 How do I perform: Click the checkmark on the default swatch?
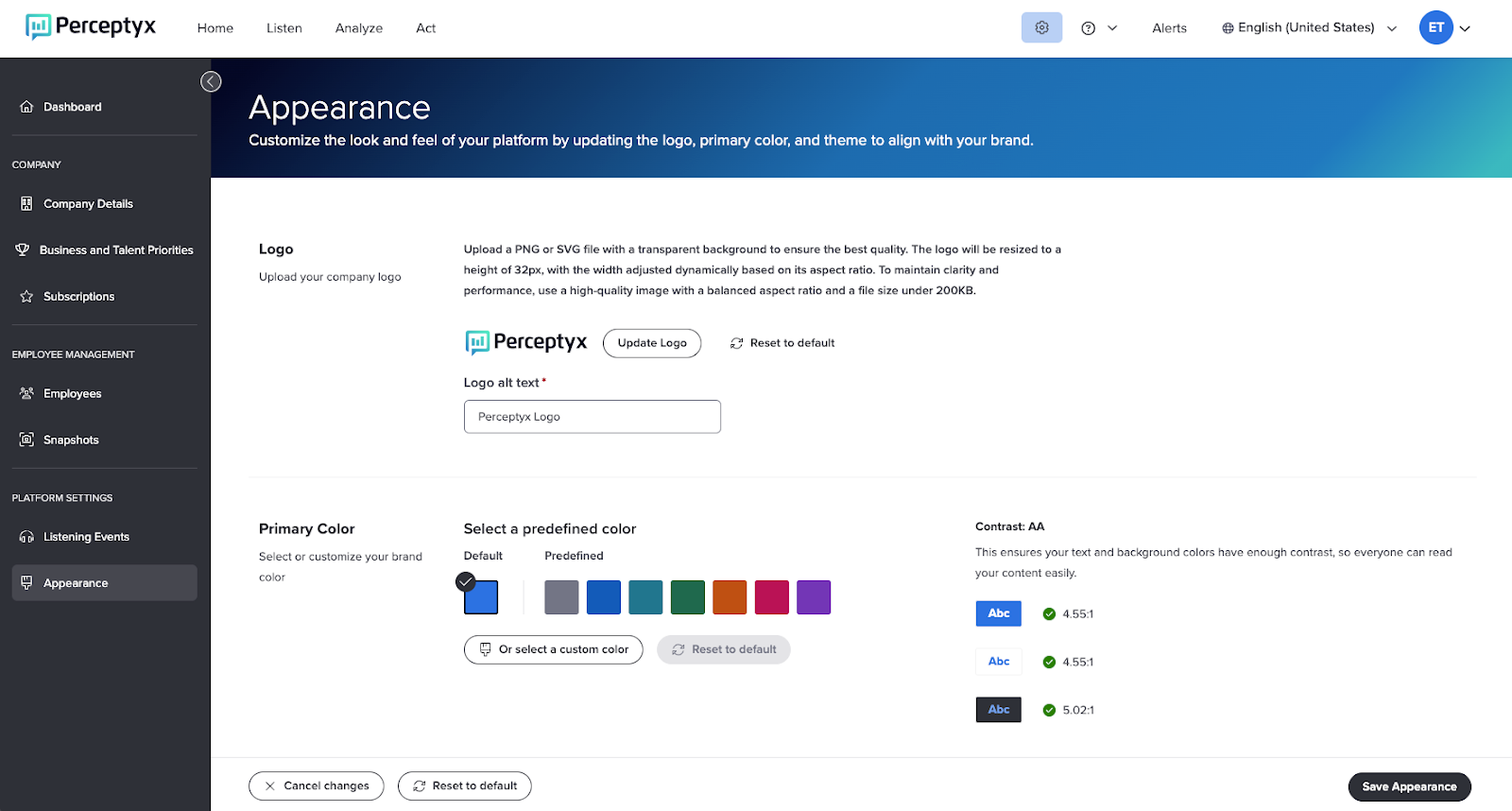click(466, 581)
